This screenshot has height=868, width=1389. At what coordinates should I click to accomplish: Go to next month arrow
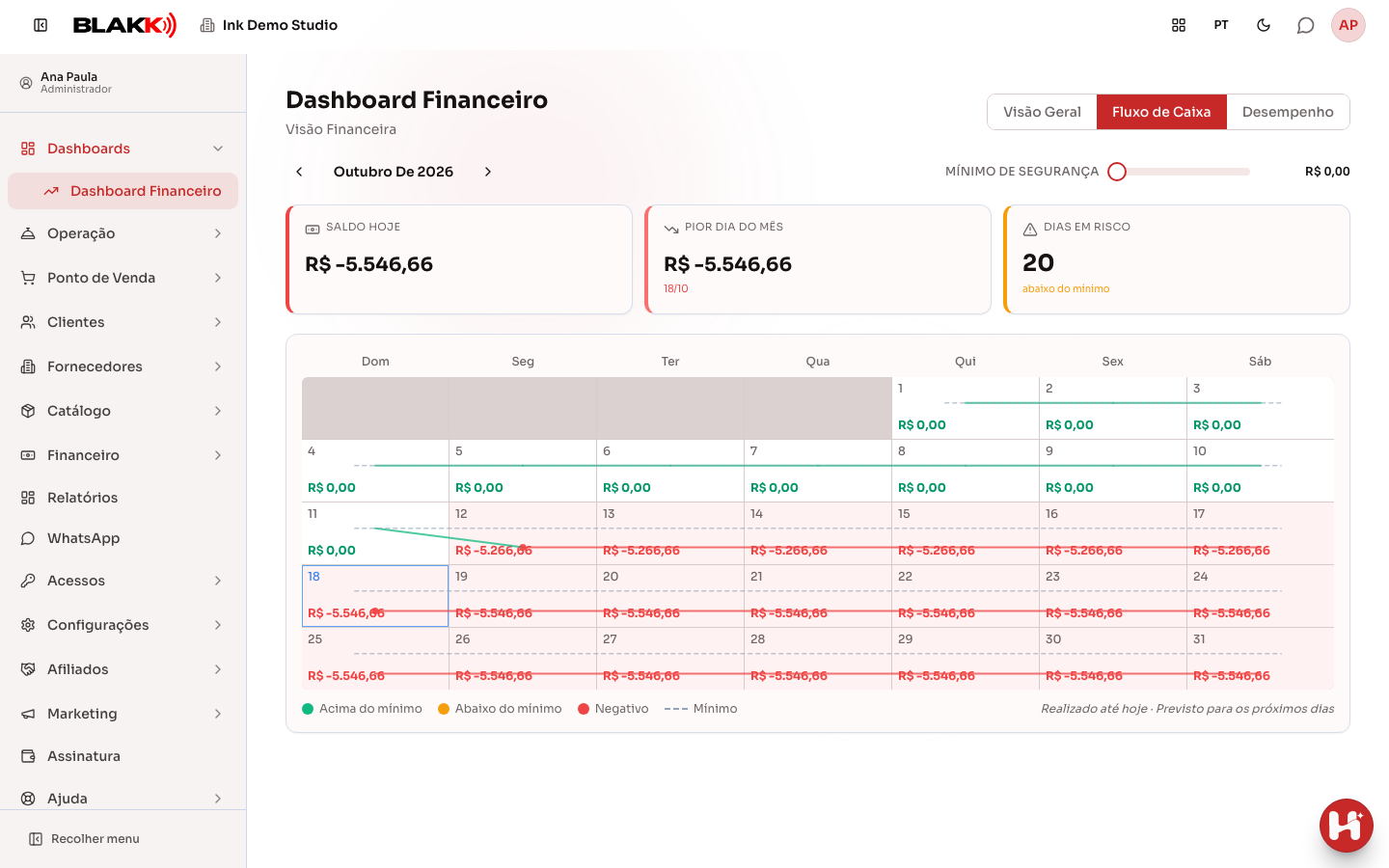tap(488, 172)
